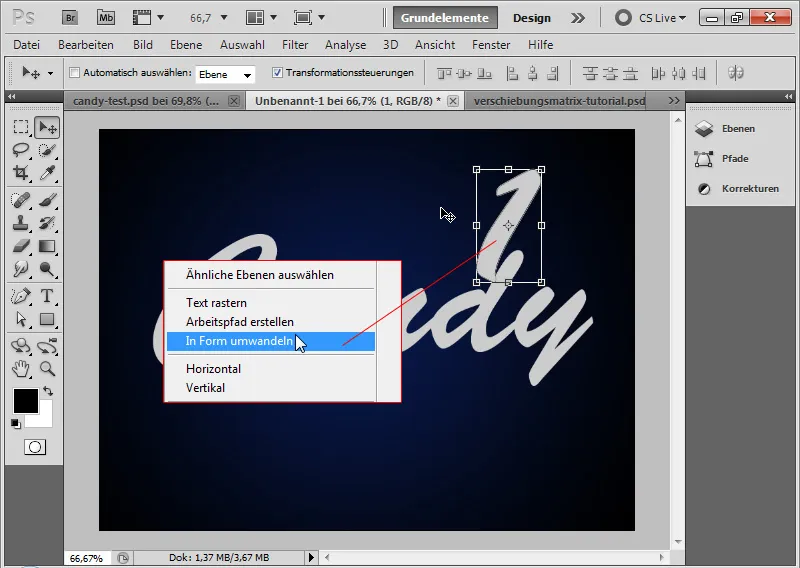Select the Pen tool
The height and width of the screenshot is (568, 800).
tap(21, 296)
